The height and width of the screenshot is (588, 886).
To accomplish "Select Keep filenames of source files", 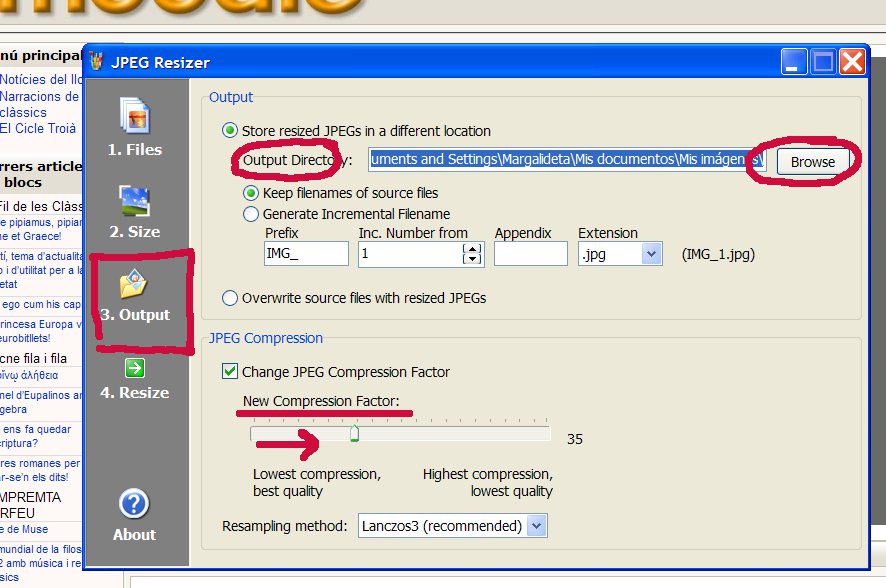I will point(251,193).
